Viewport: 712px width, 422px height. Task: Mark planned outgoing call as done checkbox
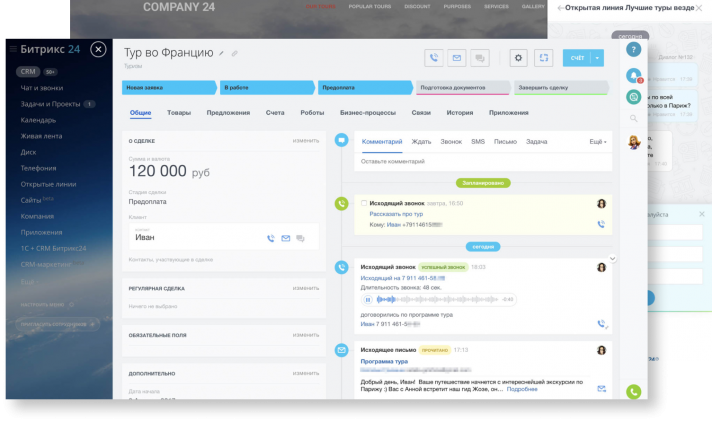364,203
